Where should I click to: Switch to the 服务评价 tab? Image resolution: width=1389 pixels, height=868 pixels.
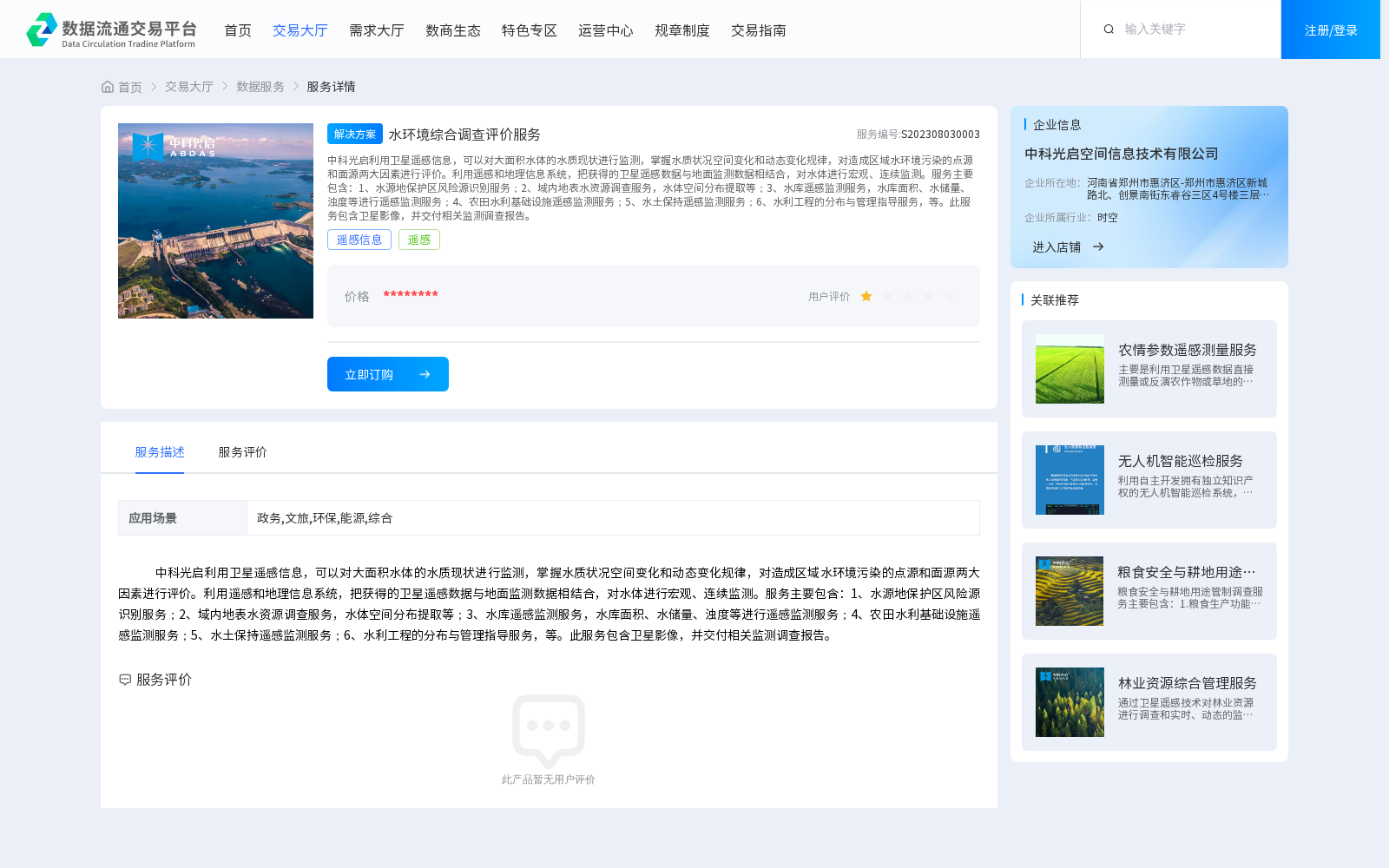point(242,452)
